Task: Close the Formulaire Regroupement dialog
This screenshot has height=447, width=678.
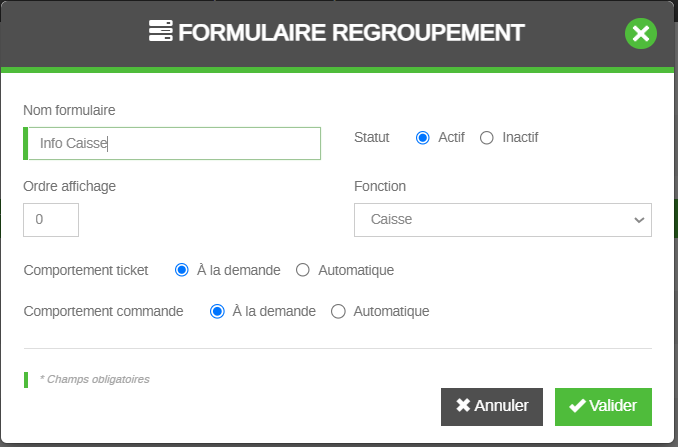Action: 640,34
